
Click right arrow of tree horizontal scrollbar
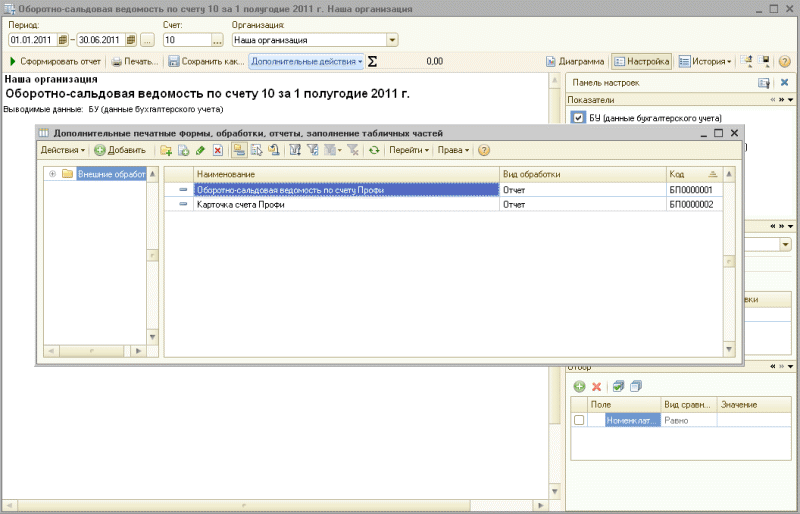(138, 351)
